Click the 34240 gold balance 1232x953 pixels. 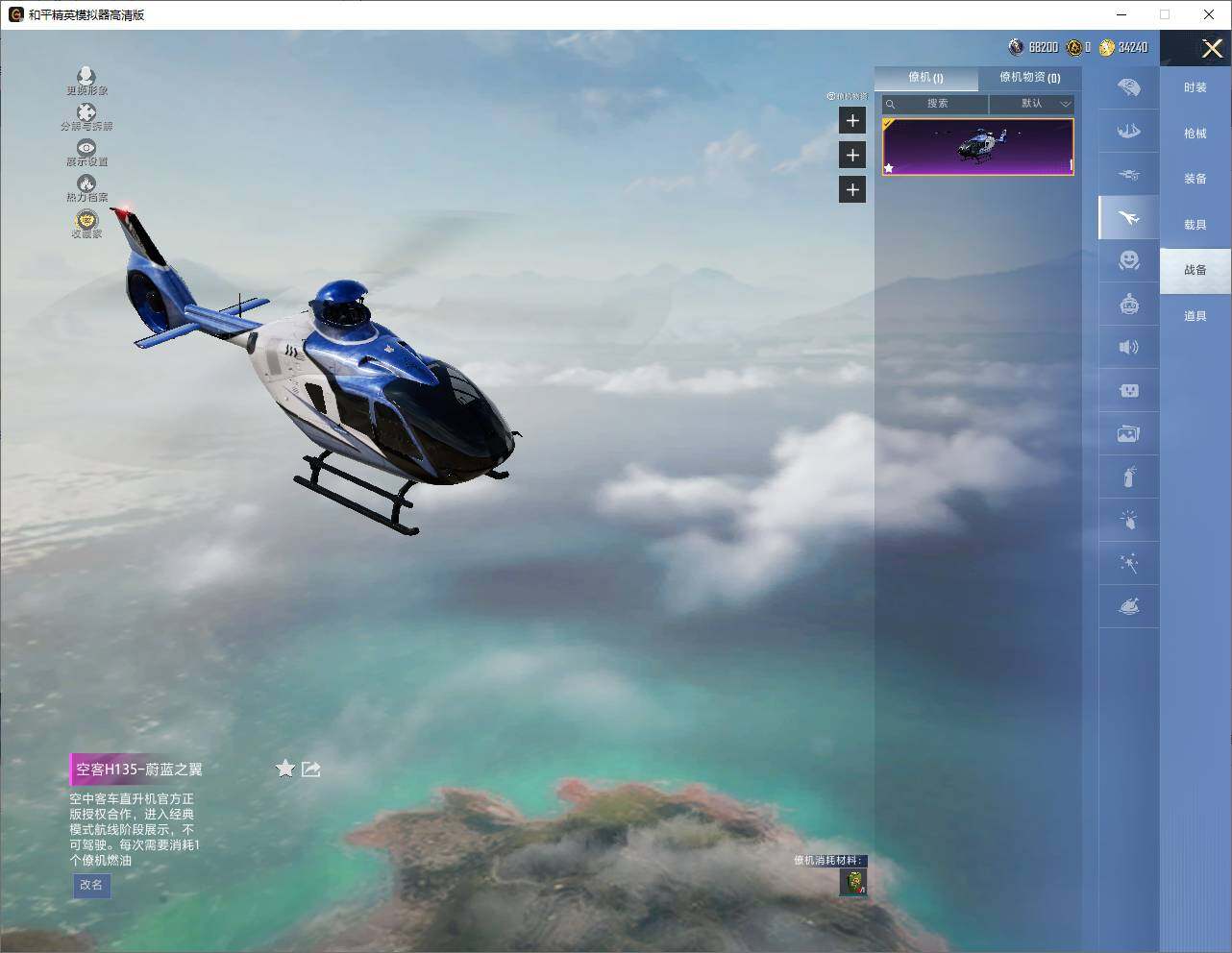pyautogui.click(x=1133, y=47)
